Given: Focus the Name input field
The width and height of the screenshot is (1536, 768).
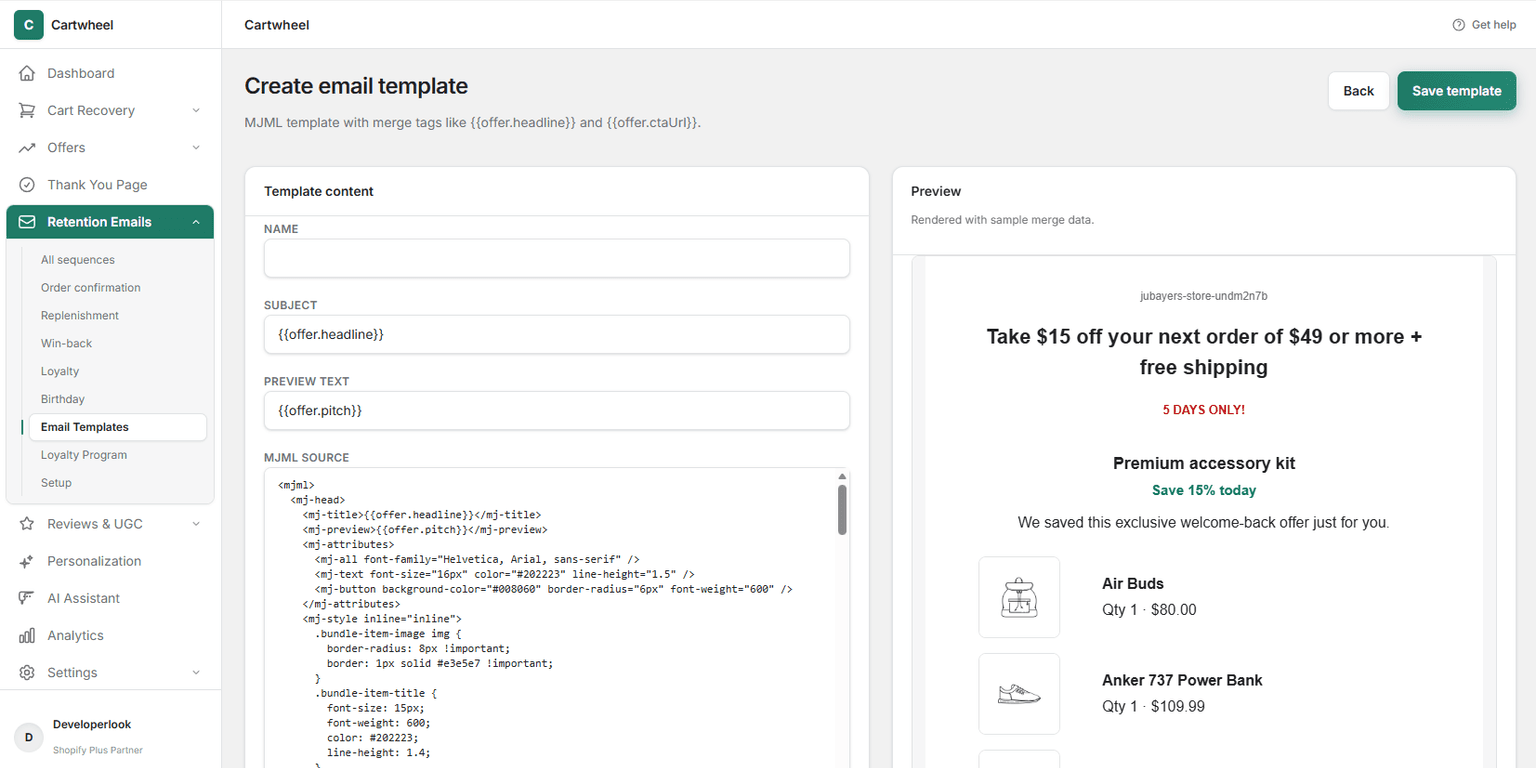Looking at the screenshot, I should [557, 258].
